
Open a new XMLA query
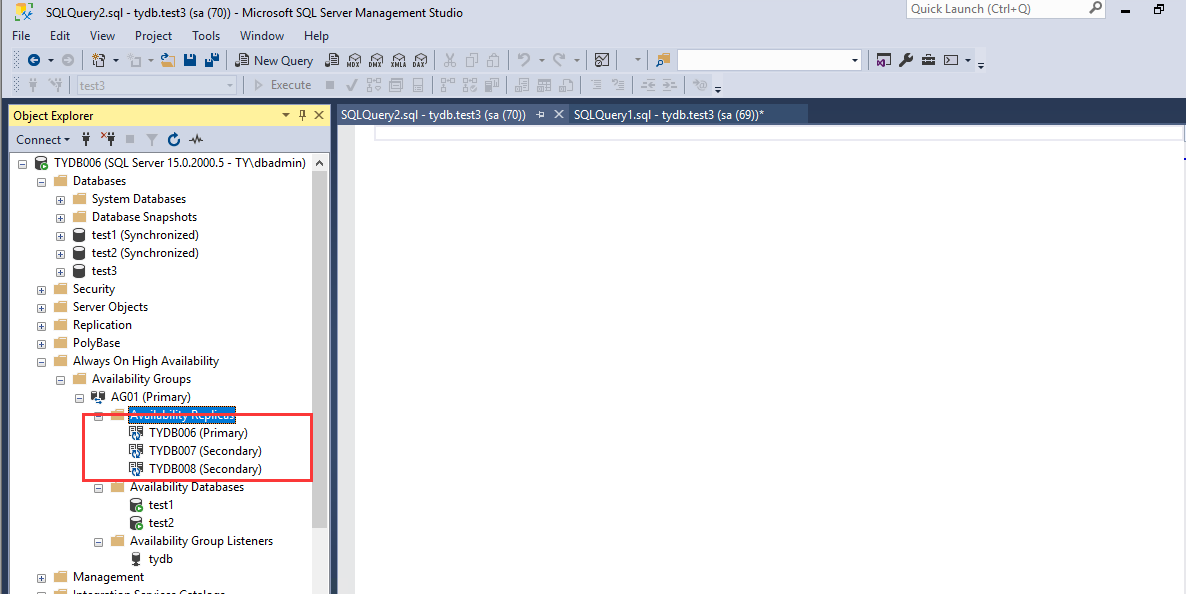point(398,60)
